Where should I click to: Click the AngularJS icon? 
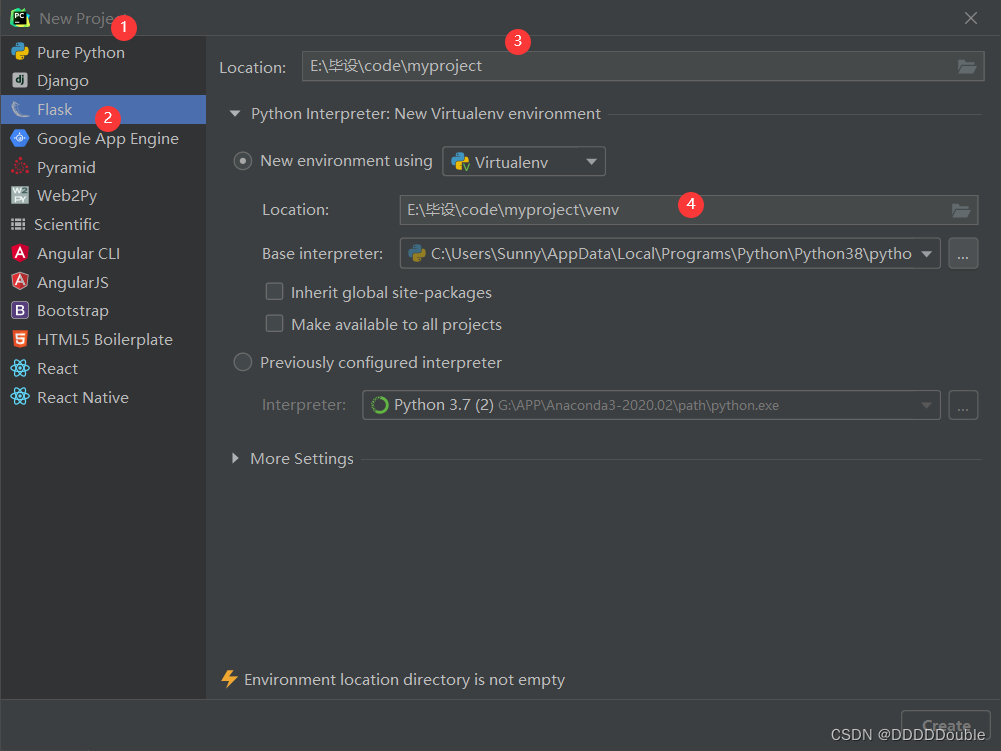coord(20,282)
